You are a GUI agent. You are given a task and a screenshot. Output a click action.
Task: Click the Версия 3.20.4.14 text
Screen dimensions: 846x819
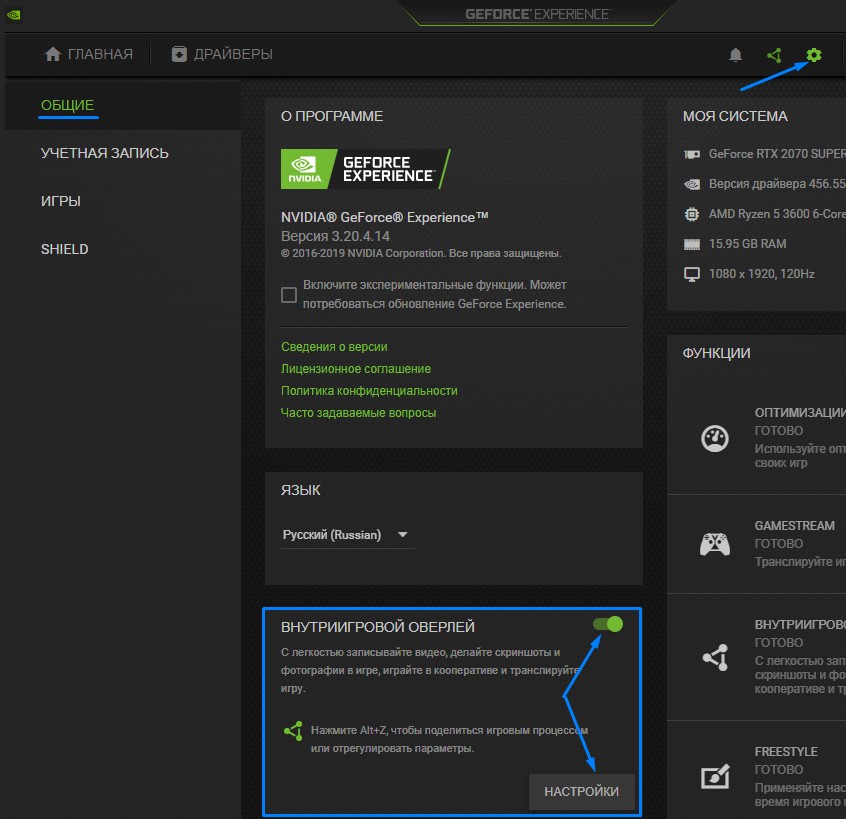[x=335, y=236]
